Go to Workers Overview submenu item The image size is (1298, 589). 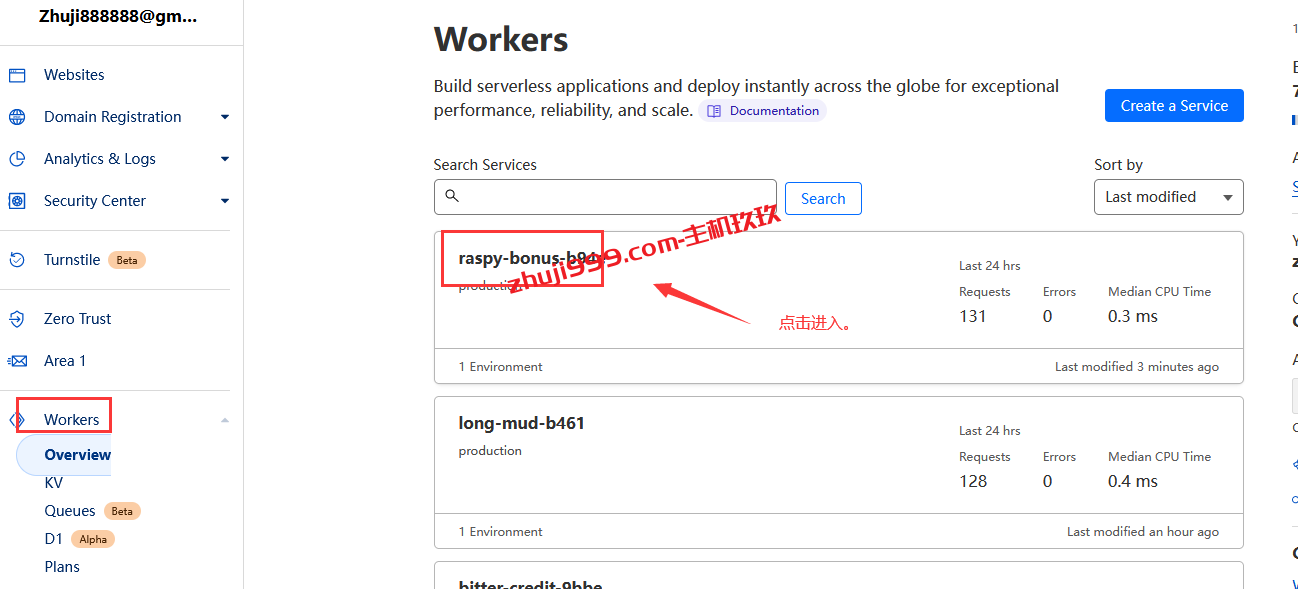[77, 455]
